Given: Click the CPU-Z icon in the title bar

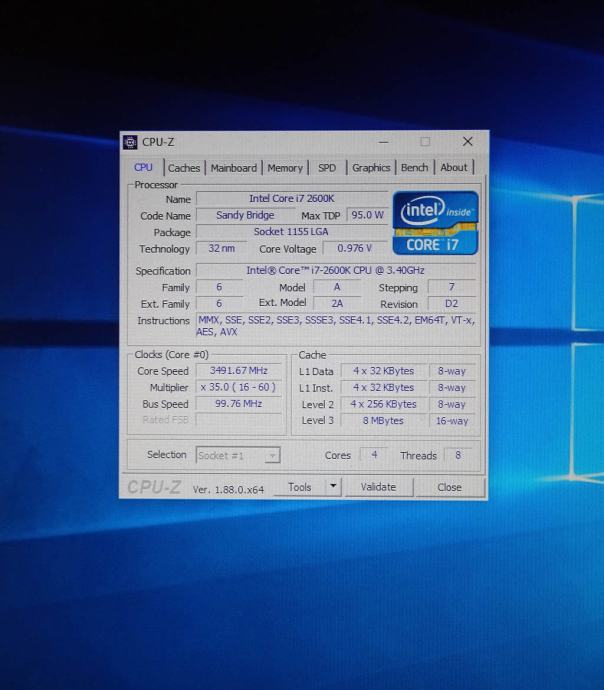Looking at the screenshot, I should pyautogui.click(x=131, y=142).
